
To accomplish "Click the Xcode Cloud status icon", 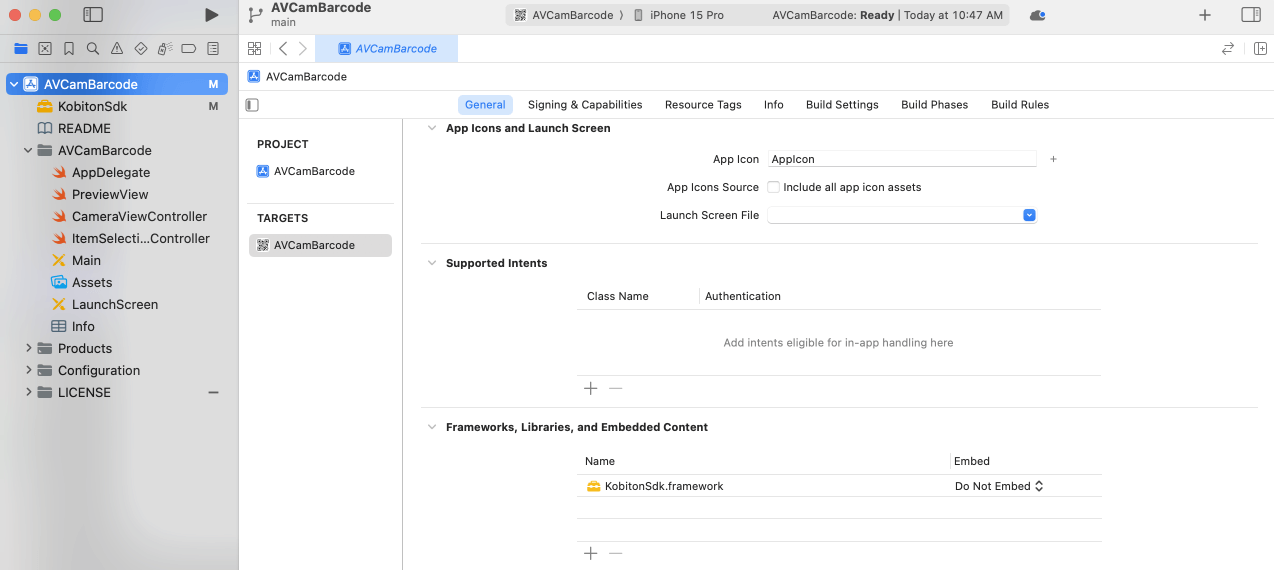I will pyautogui.click(x=1038, y=15).
